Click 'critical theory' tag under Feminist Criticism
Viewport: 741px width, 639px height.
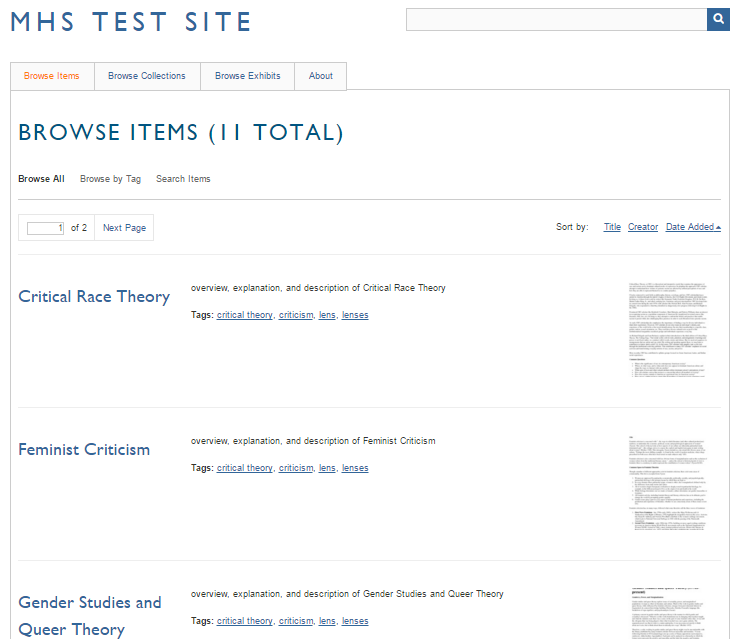[x=245, y=468]
